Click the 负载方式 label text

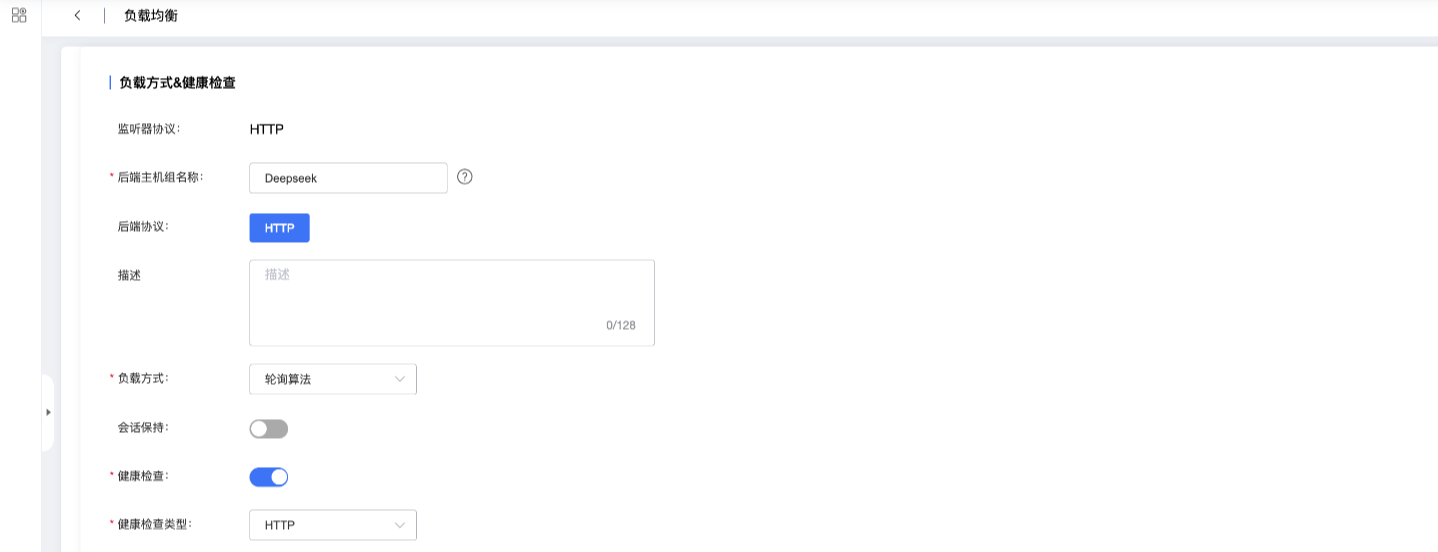tap(143, 378)
